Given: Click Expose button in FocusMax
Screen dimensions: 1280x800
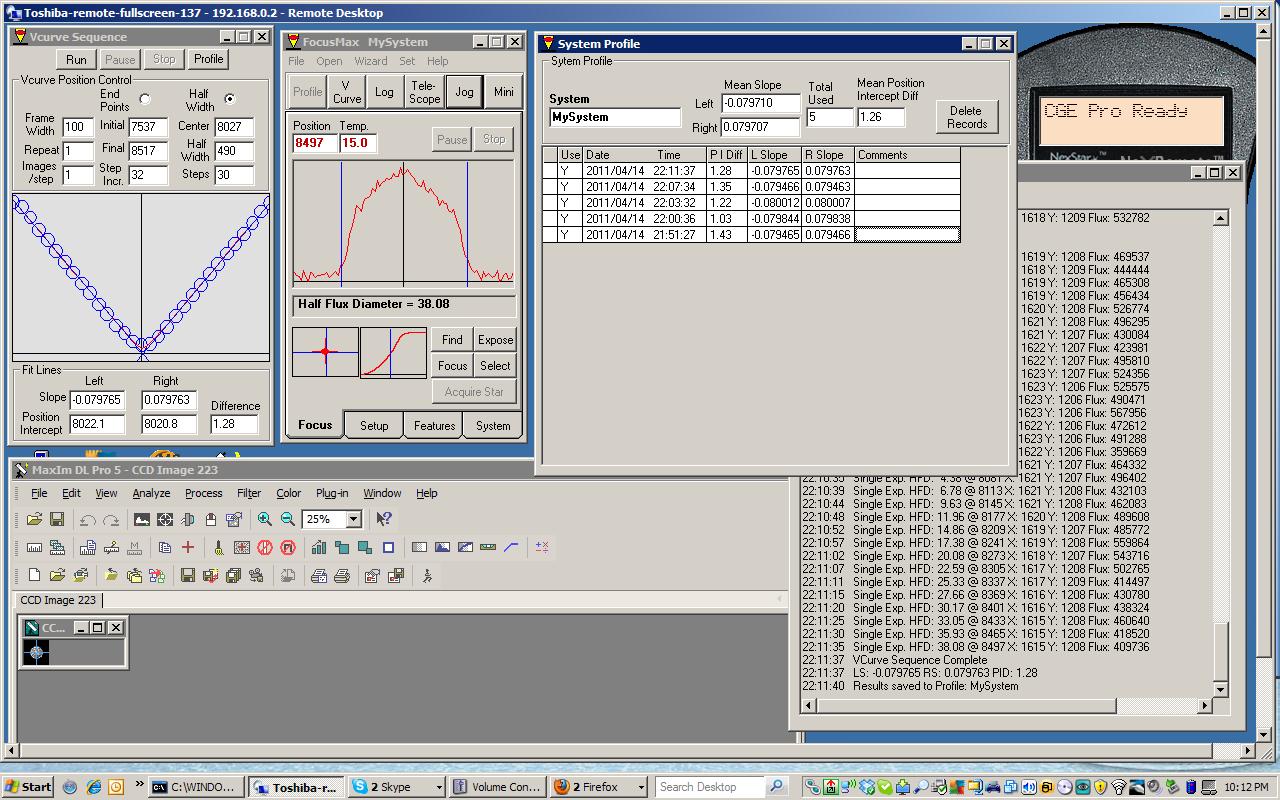Looking at the screenshot, I should click(x=495, y=340).
